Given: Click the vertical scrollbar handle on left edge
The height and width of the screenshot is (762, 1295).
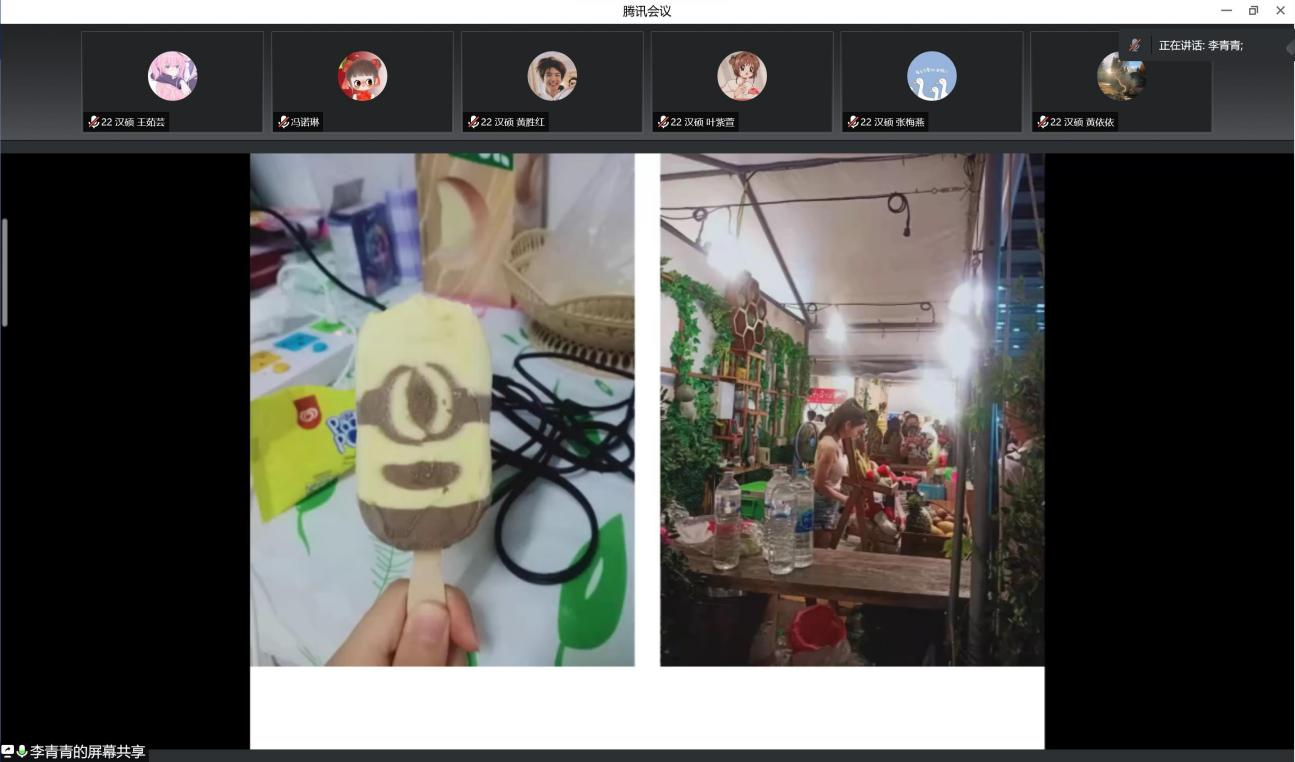Looking at the screenshot, I should click(x=4, y=272).
